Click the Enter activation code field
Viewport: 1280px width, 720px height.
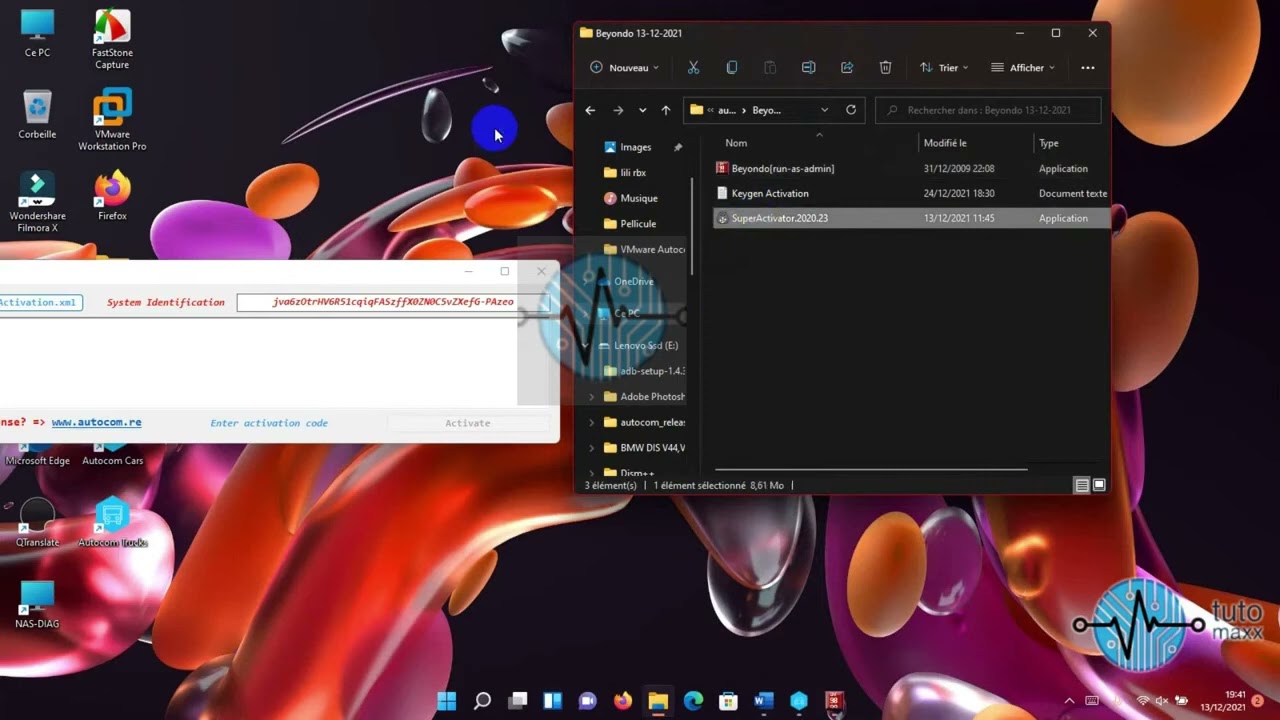coord(269,423)
